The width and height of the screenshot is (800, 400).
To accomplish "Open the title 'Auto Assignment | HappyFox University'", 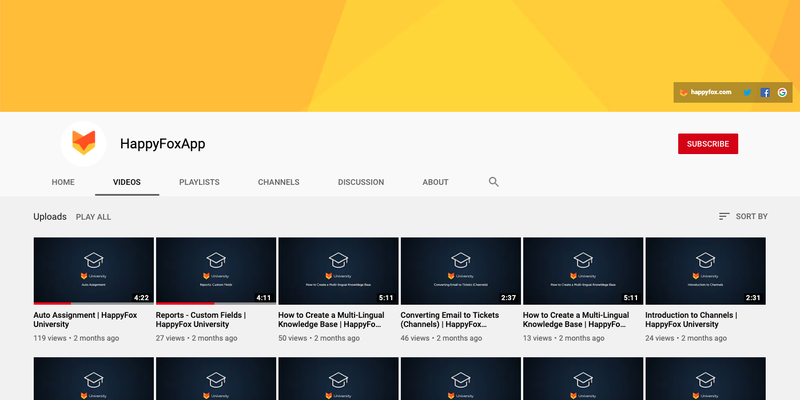I will click(85, 320).
